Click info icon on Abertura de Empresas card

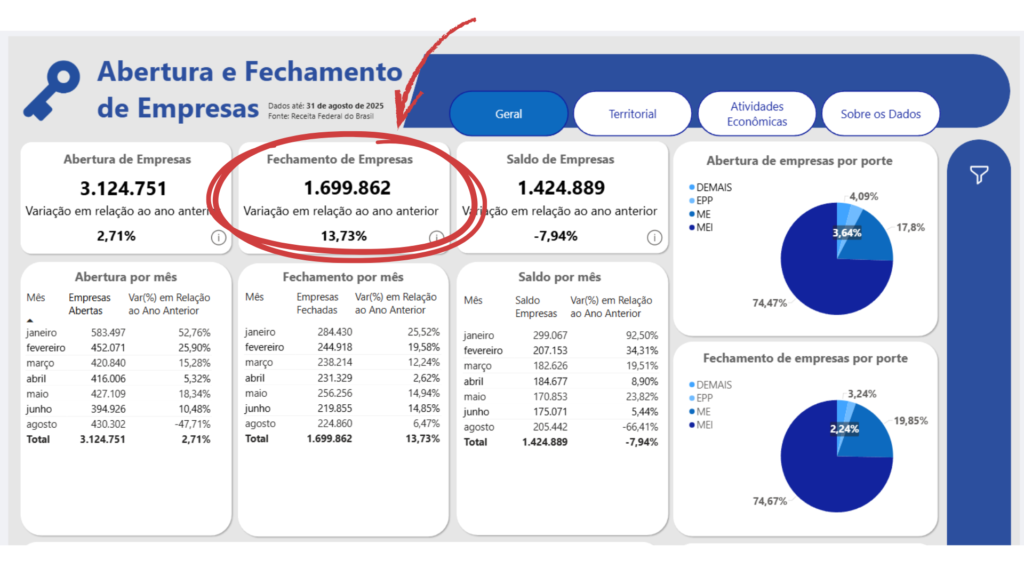coord(218,237)
